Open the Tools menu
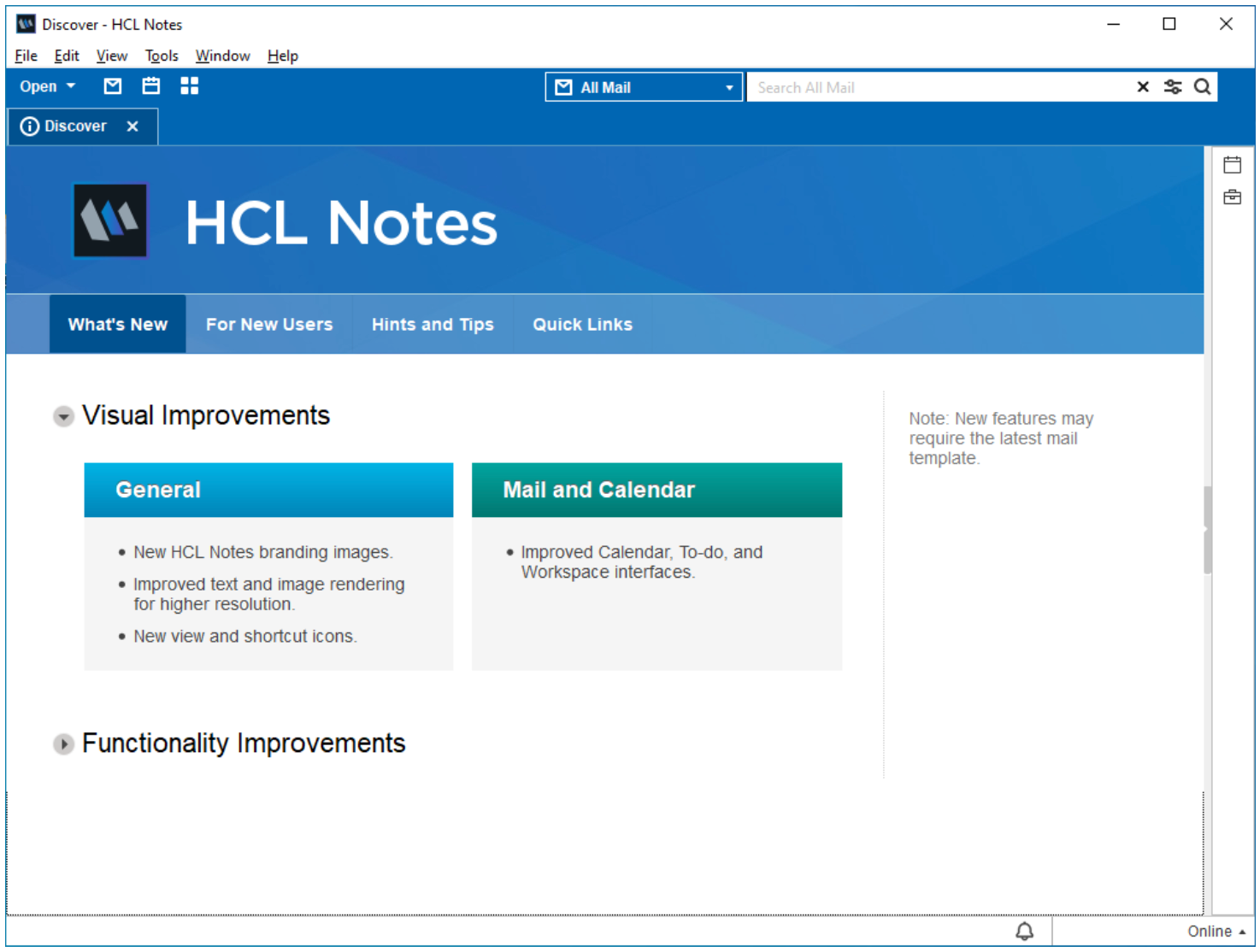This screenshot has height=952, width=1260. tap(162, 56)
